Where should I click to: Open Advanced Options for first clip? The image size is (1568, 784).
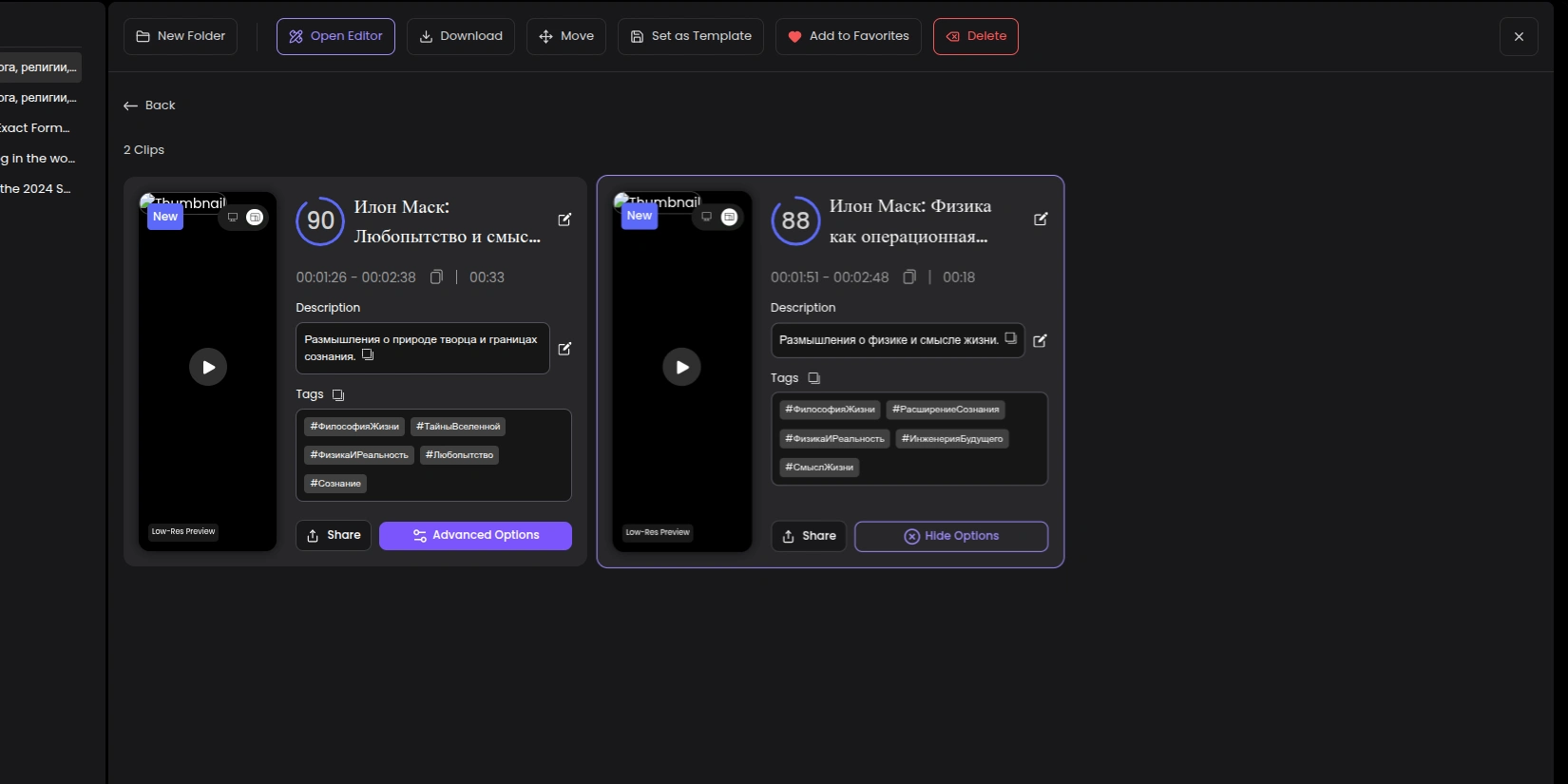pyautogui.click(x=475, y=536)
